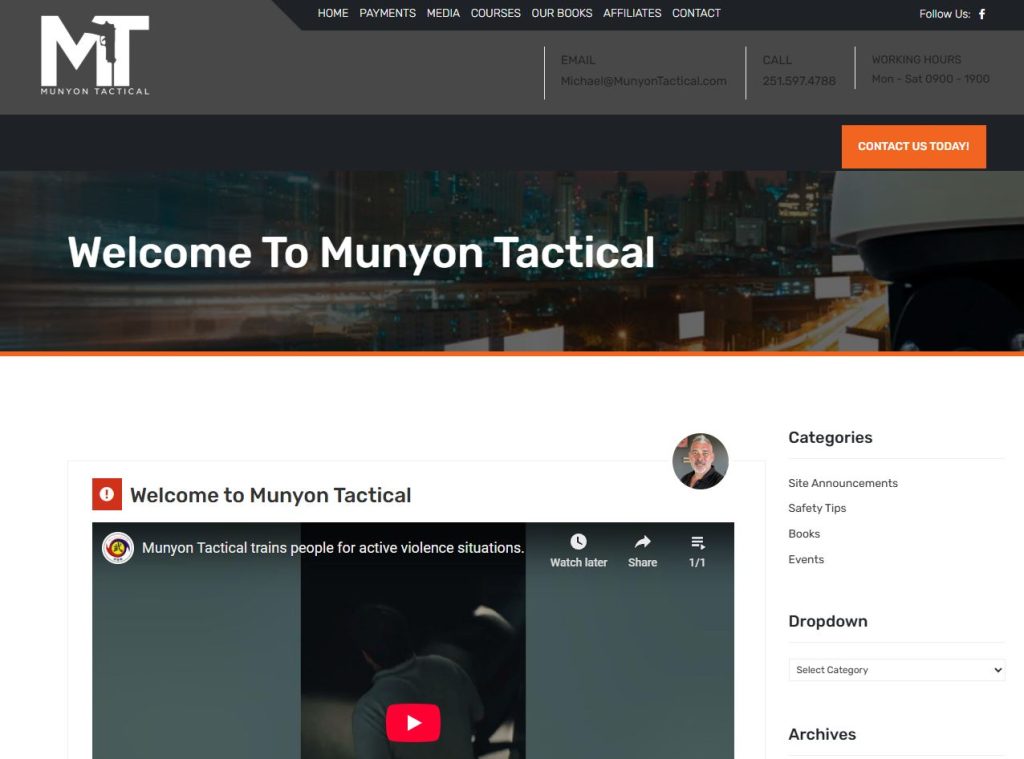Click the Michael@MunyonTactical.com email link

pyautogui.click(x=643, y=81)
